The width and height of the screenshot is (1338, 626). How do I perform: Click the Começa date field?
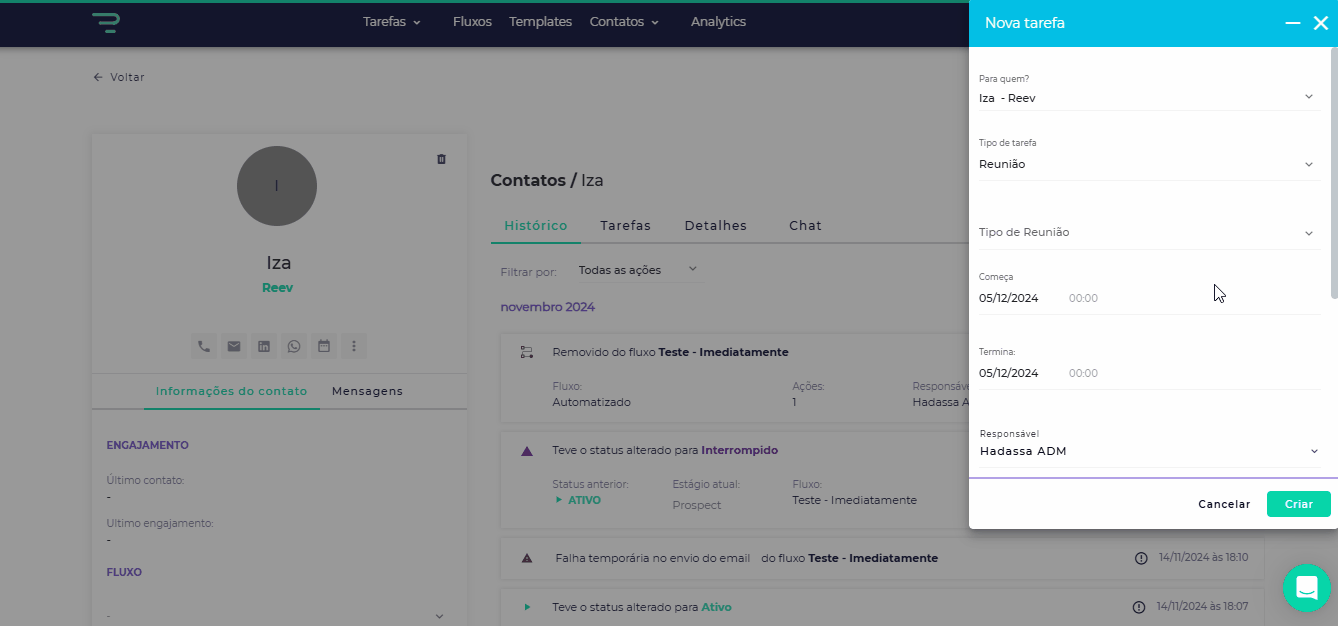[1009, 298]
